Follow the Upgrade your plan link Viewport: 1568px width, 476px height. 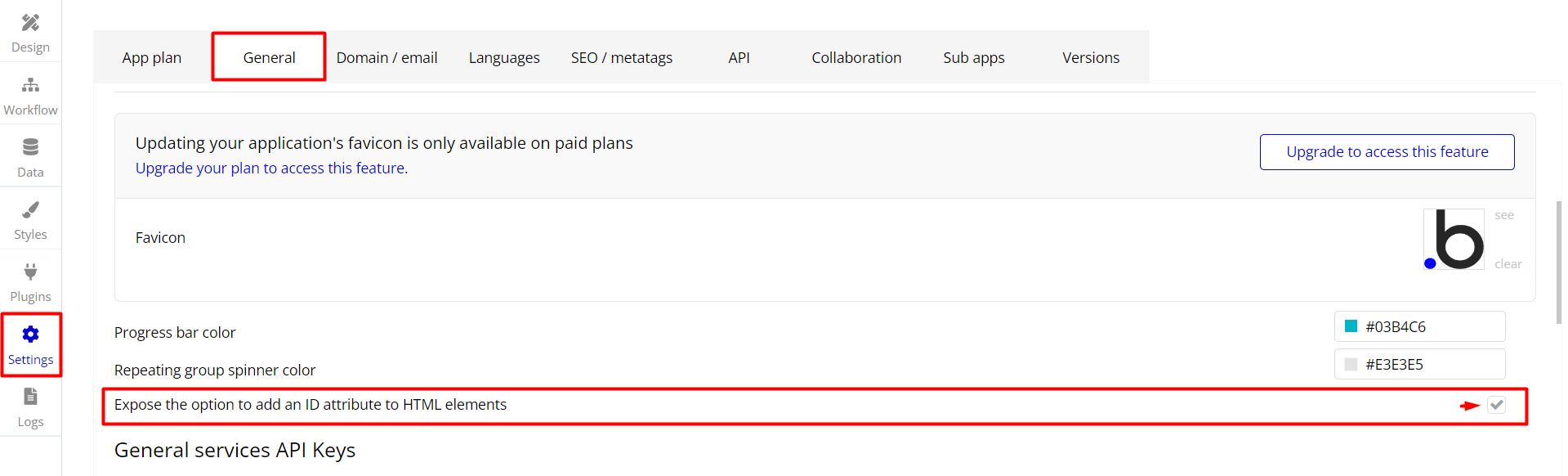pyautogui.click(x=271, y=168)
